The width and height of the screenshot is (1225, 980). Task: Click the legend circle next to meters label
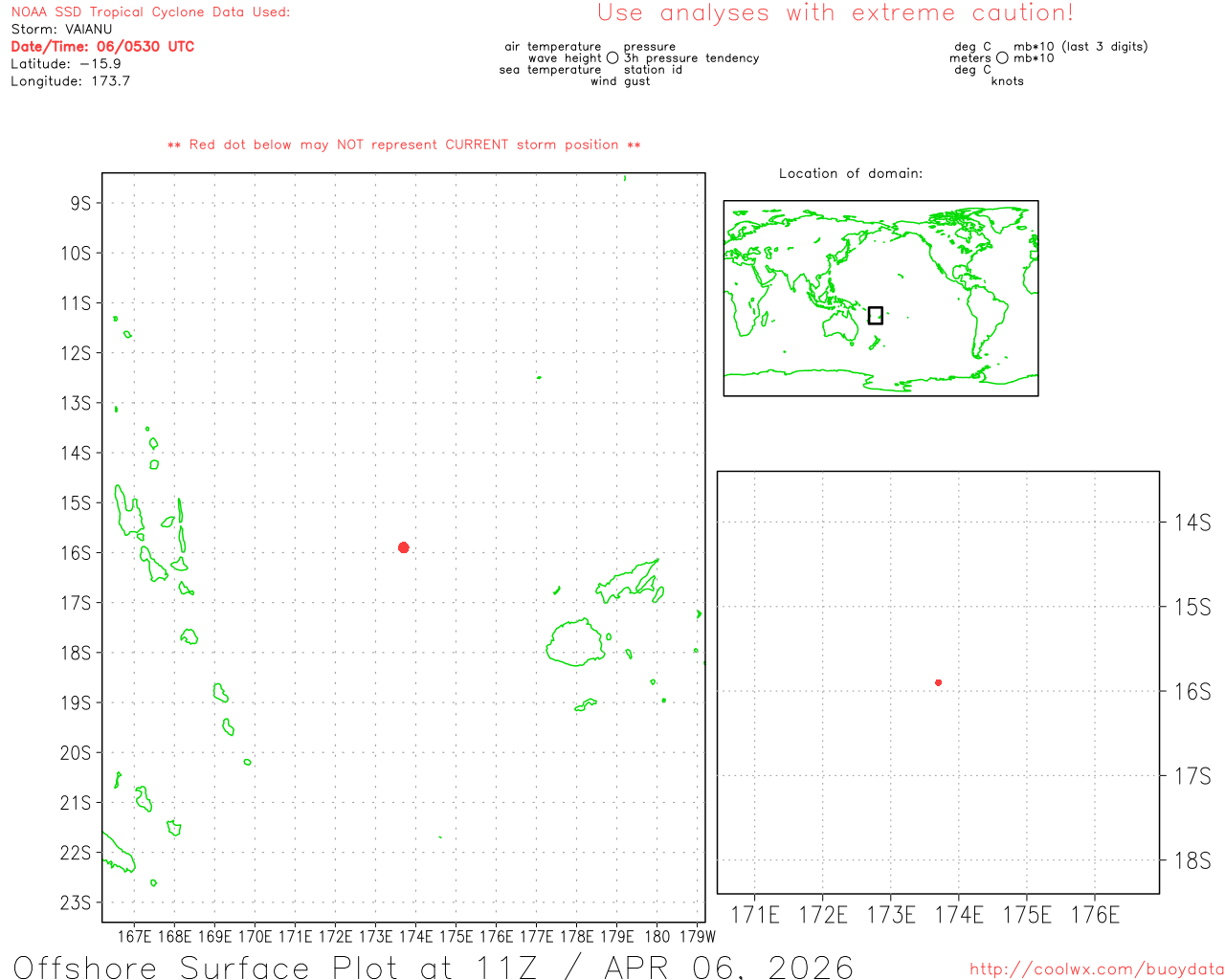pos(1002,58)
